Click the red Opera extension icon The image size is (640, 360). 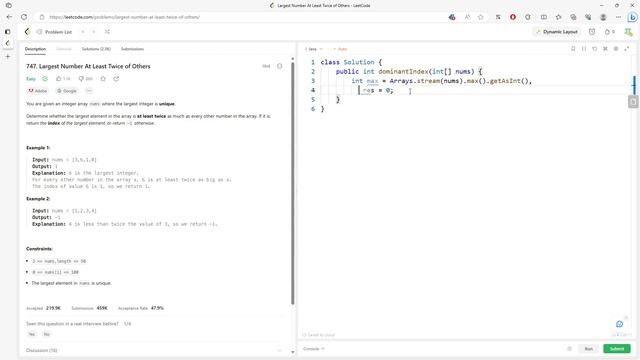click(513, 17)
